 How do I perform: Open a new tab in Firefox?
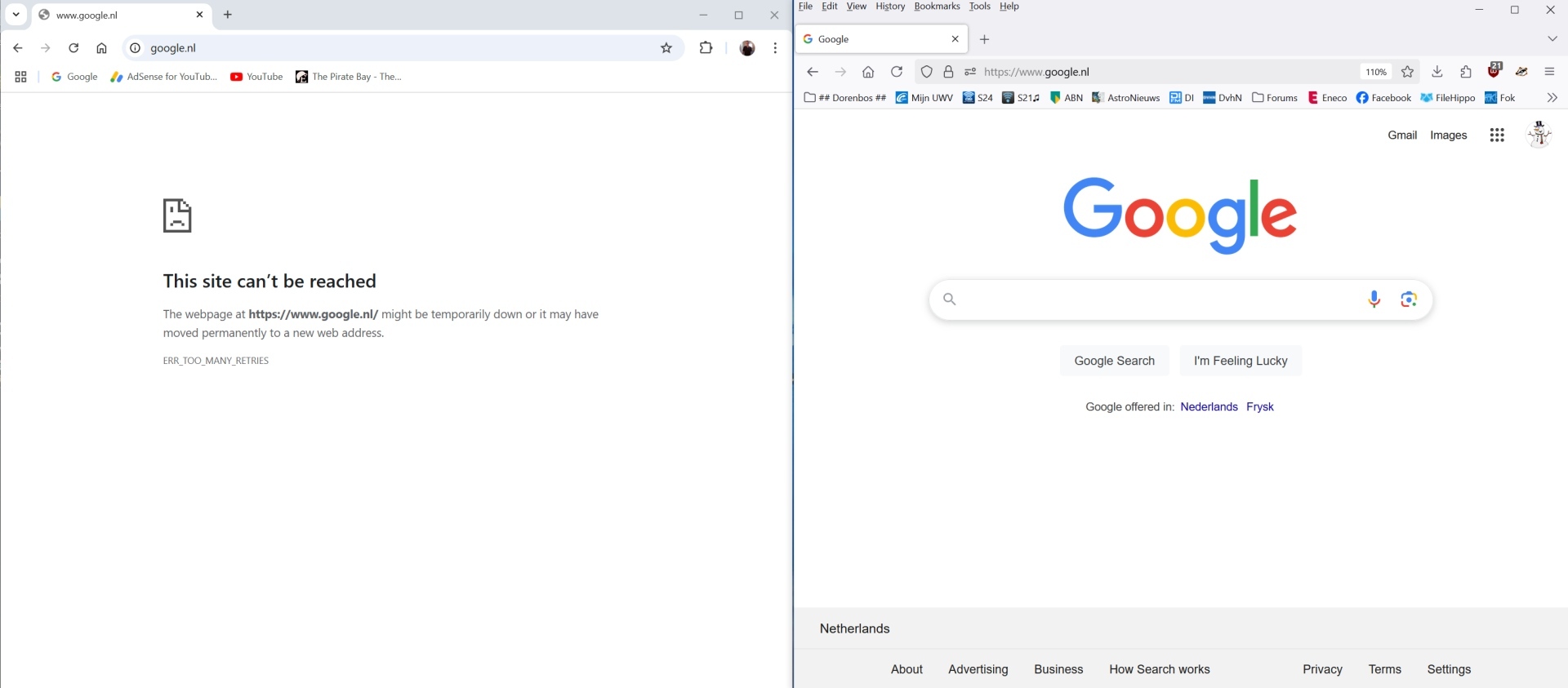[985, 39]
